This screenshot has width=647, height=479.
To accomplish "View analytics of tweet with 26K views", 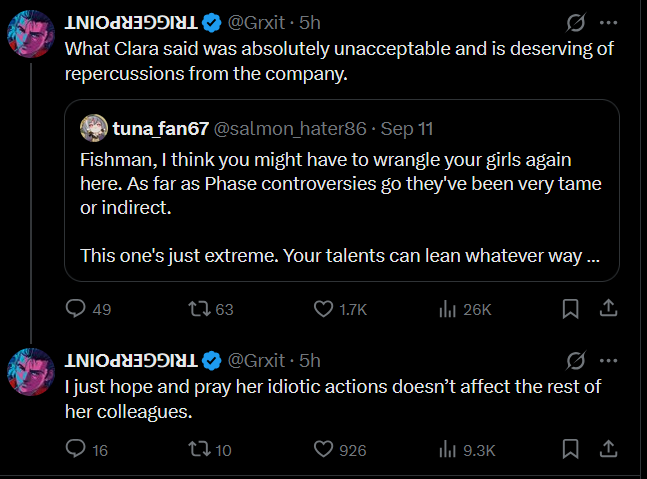I will (x=448, y=310).
